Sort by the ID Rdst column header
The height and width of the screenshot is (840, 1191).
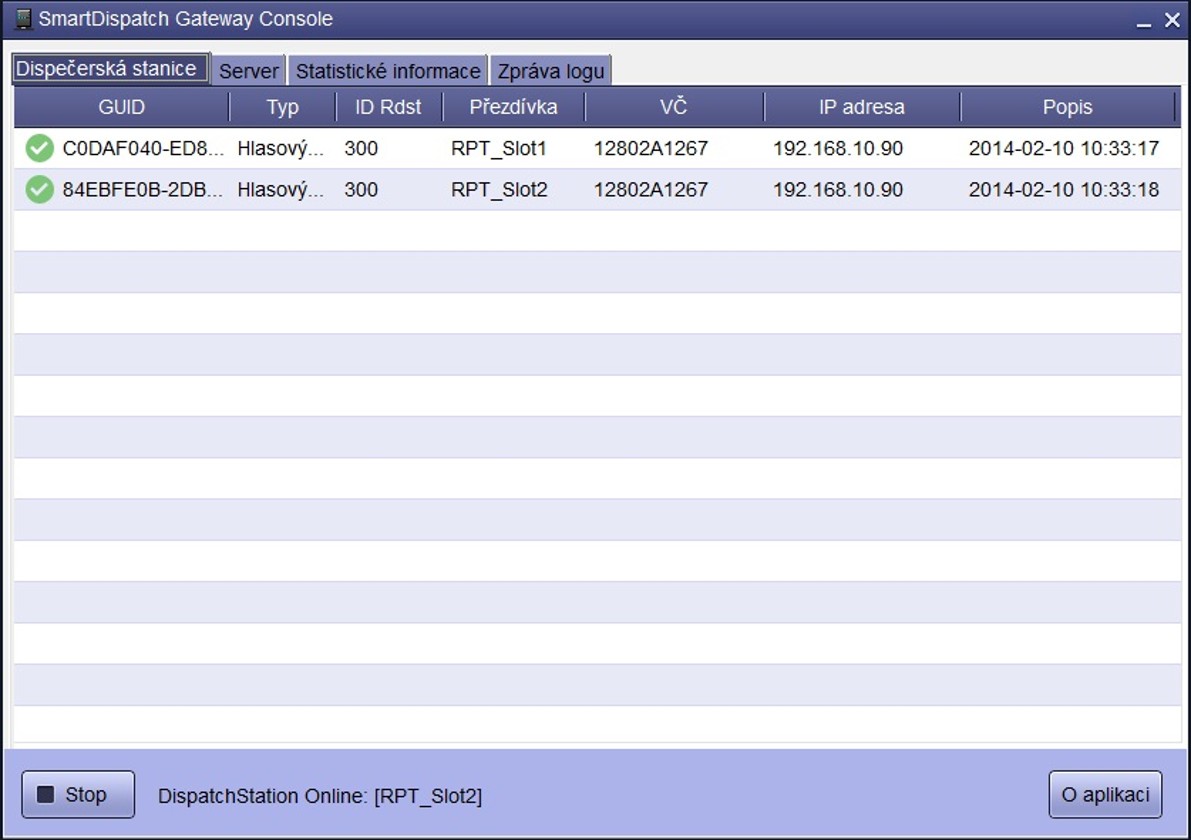pos(388,107)
